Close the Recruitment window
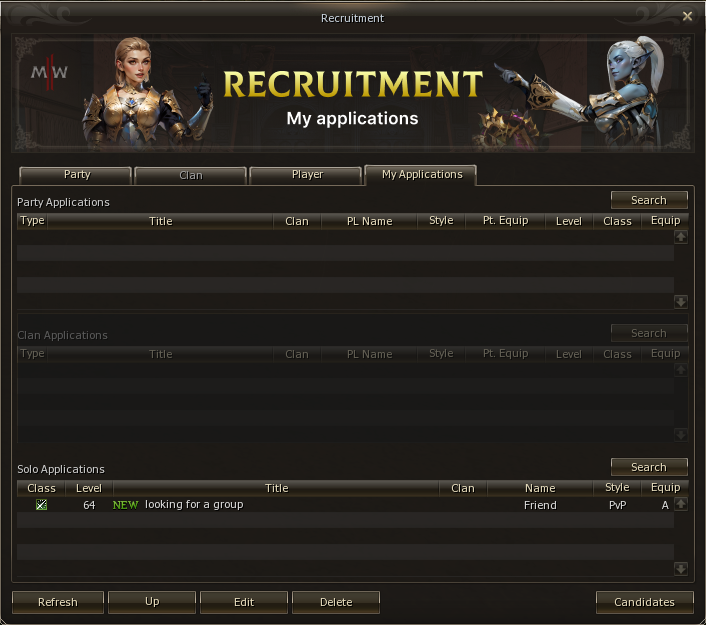This screenshot has width=706, height=625. [687, 17]
